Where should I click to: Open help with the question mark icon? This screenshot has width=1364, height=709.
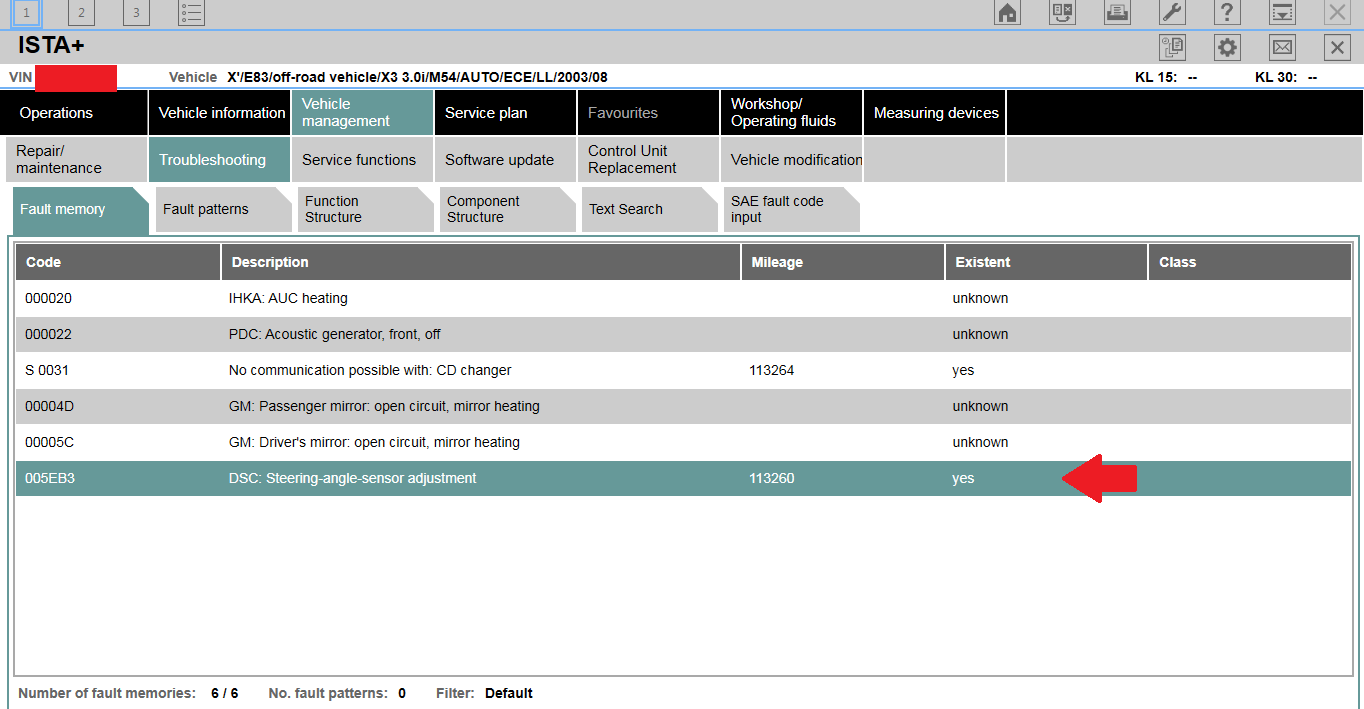coord(1227,13)
